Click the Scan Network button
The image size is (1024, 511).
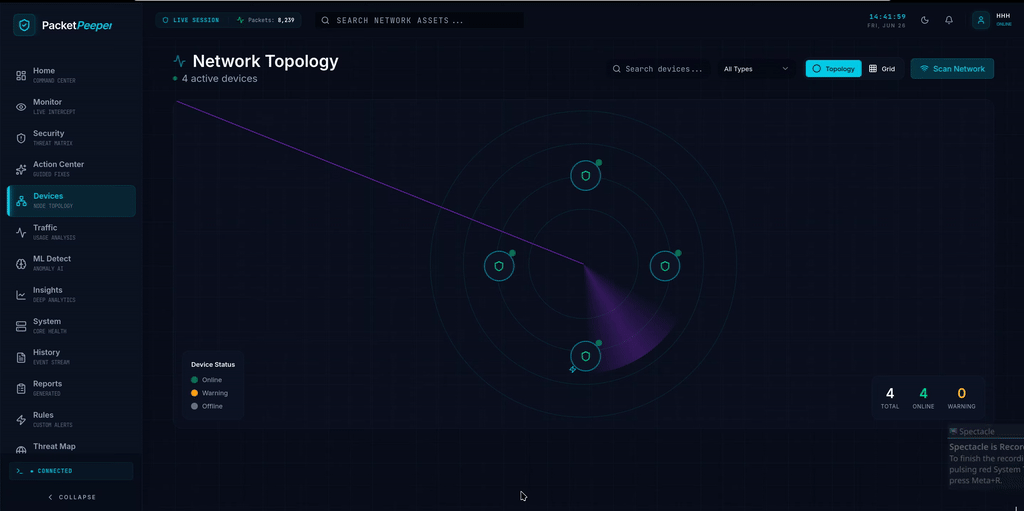click(952, 69)
